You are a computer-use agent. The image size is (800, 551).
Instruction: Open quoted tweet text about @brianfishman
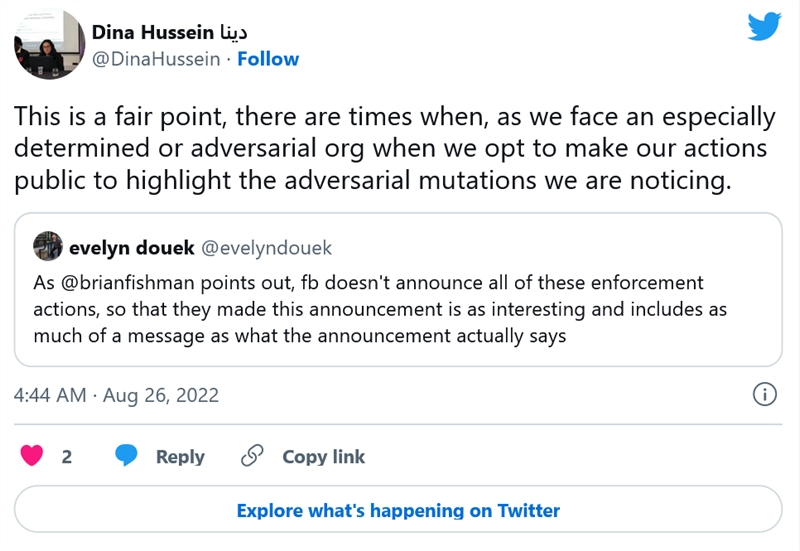tap(380, 309)
